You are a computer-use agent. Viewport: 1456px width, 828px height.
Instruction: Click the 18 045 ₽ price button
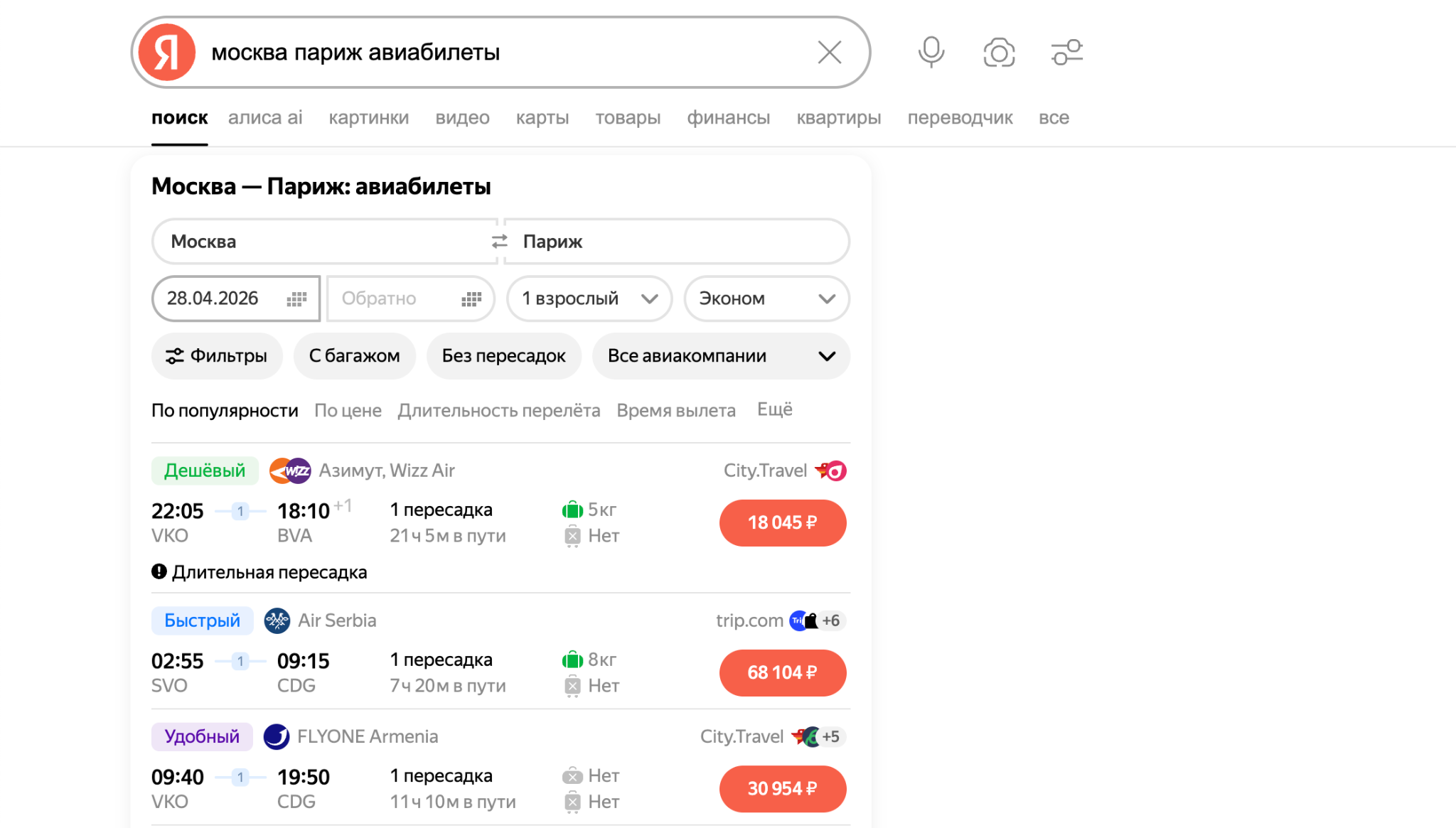782,523
